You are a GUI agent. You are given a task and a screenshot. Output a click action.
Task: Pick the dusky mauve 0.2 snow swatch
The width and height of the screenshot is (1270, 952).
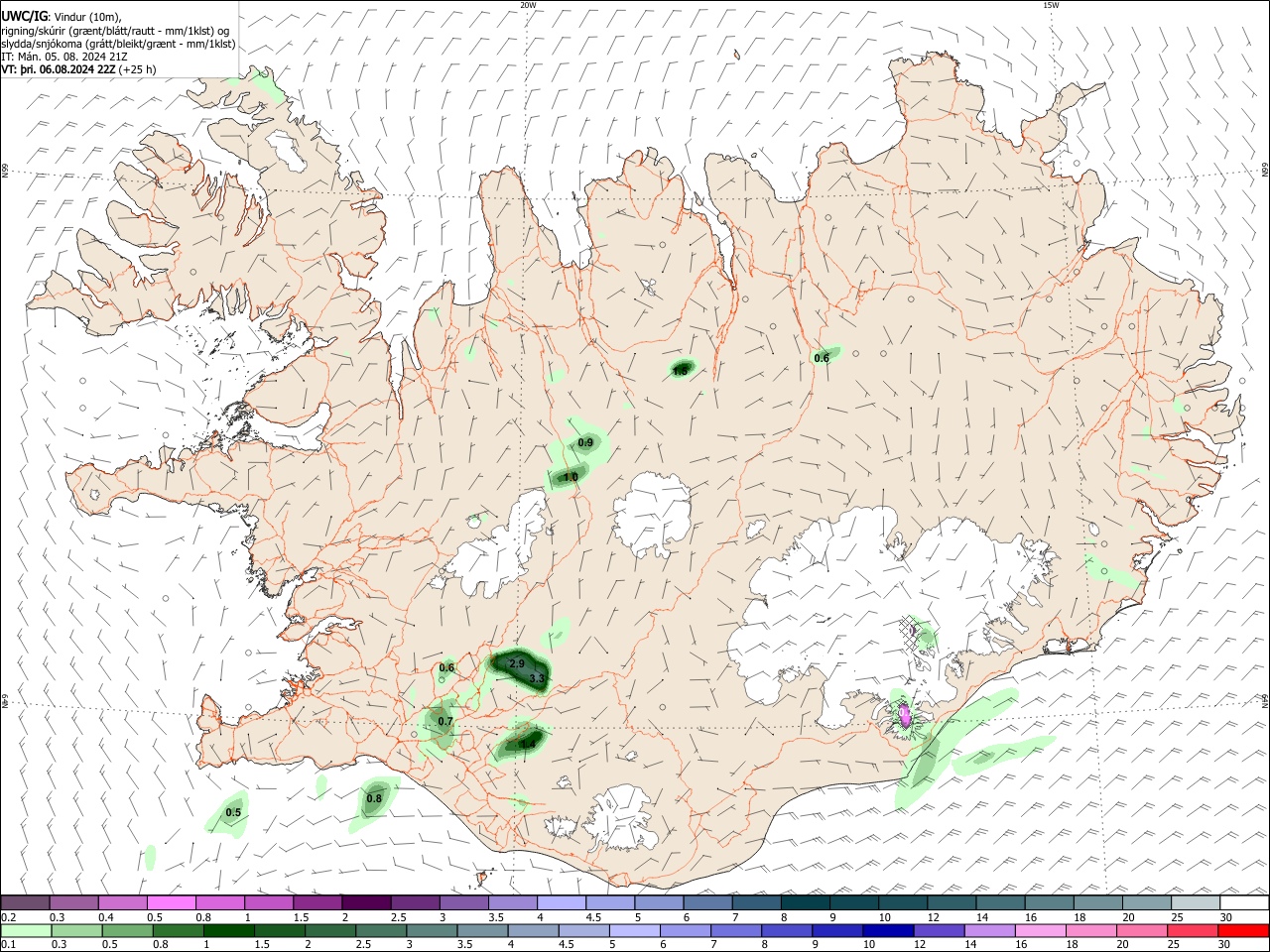pos(26,903)
